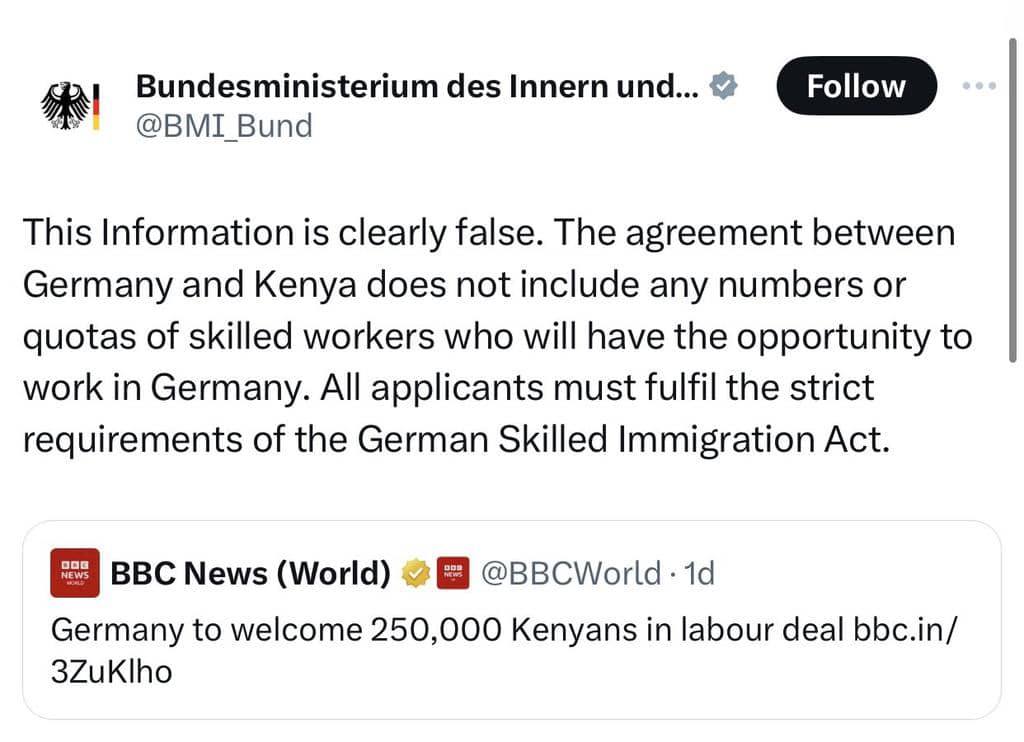Click the red BBC News profile avatar

click(x=75, y=573)
